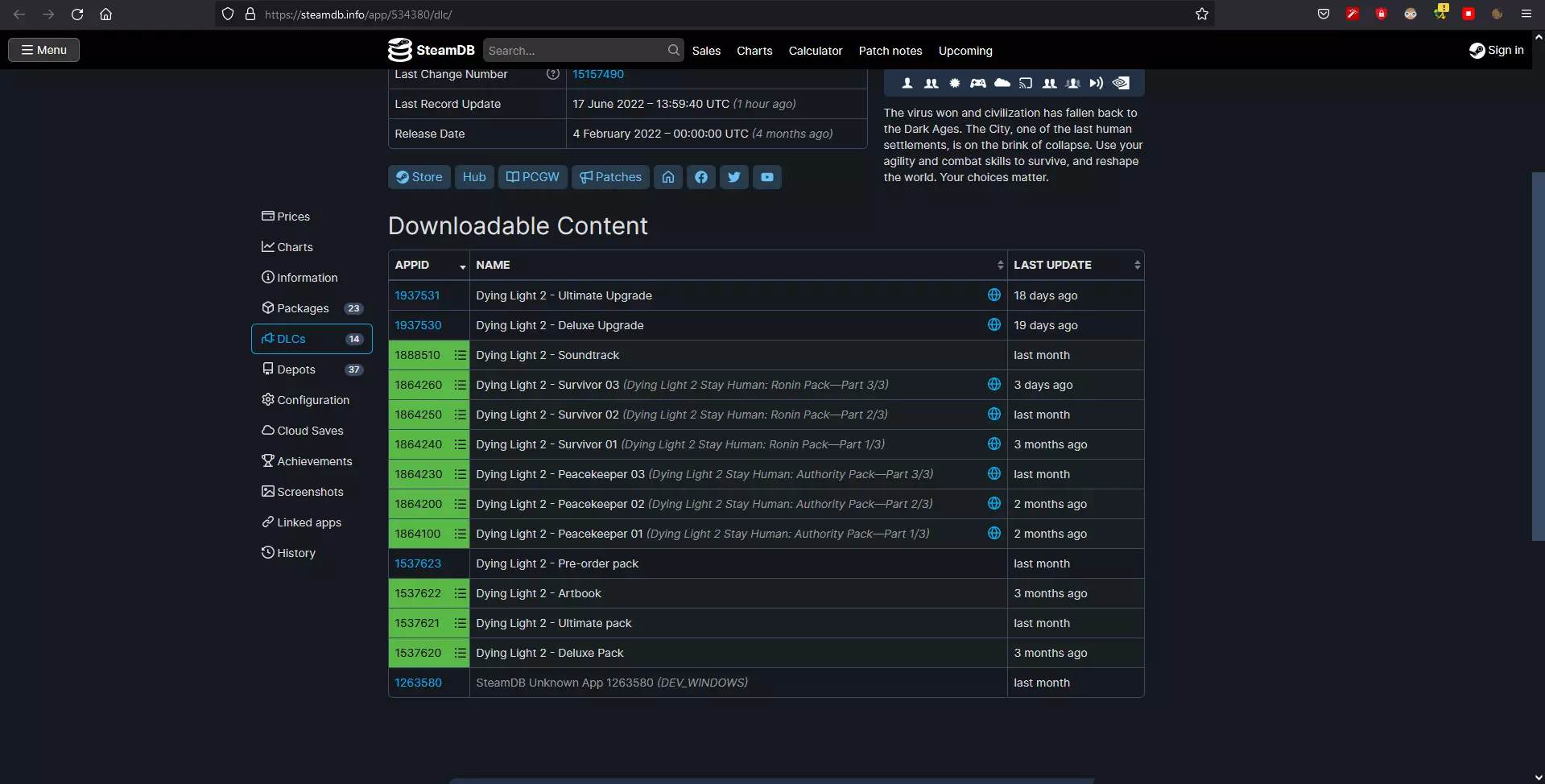Screen dimensions: 1545x784
Task: Open the History section
Action: tap(288, 553)
